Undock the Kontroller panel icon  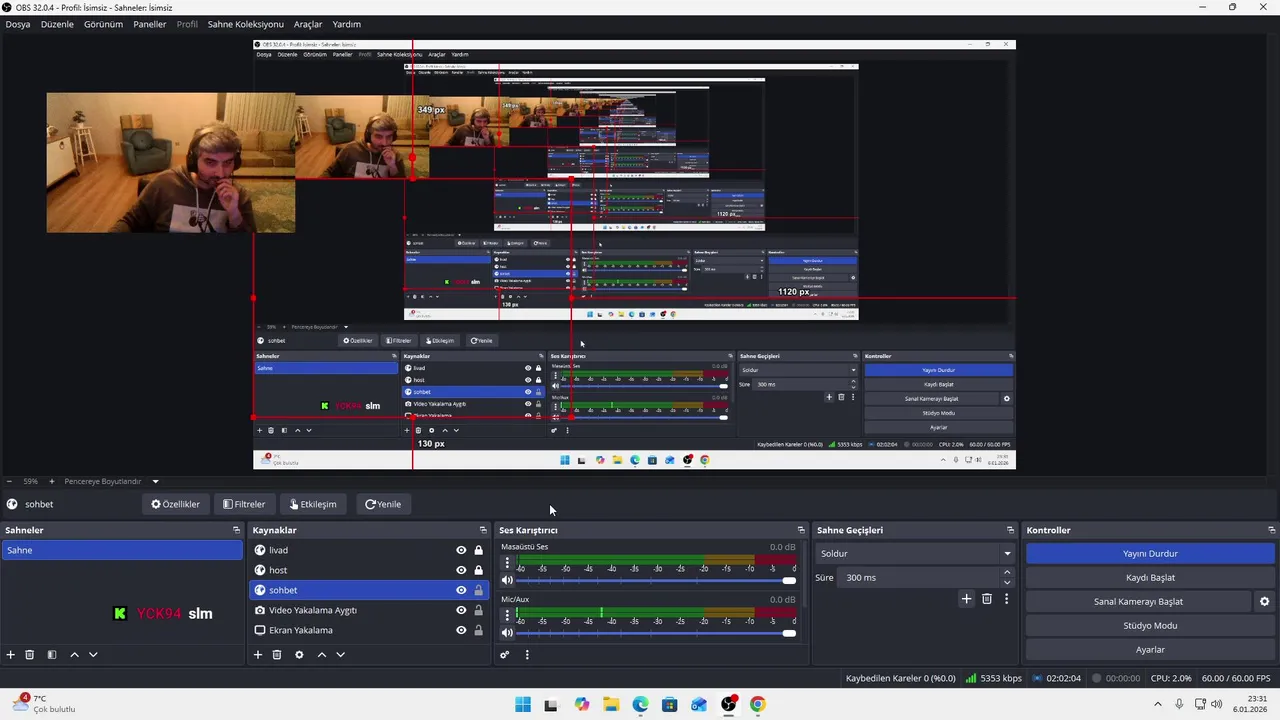(1272, 530)
